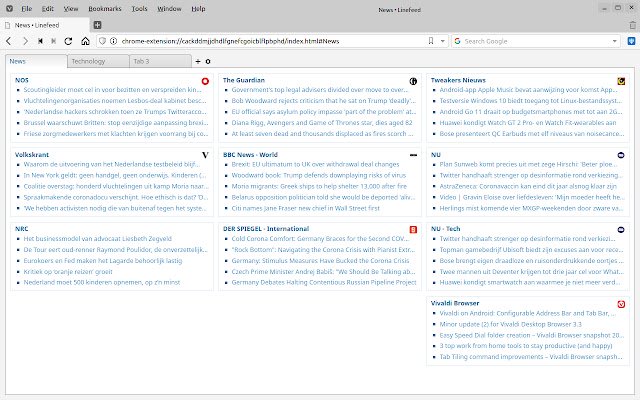Open the File menu

[x=27, y=9]
